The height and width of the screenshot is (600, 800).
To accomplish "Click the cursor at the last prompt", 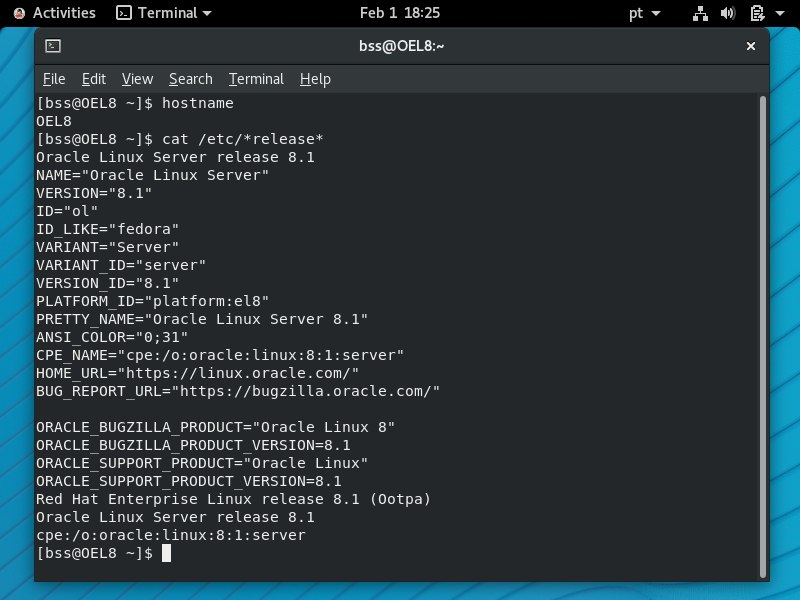I will tap(166, 553).
